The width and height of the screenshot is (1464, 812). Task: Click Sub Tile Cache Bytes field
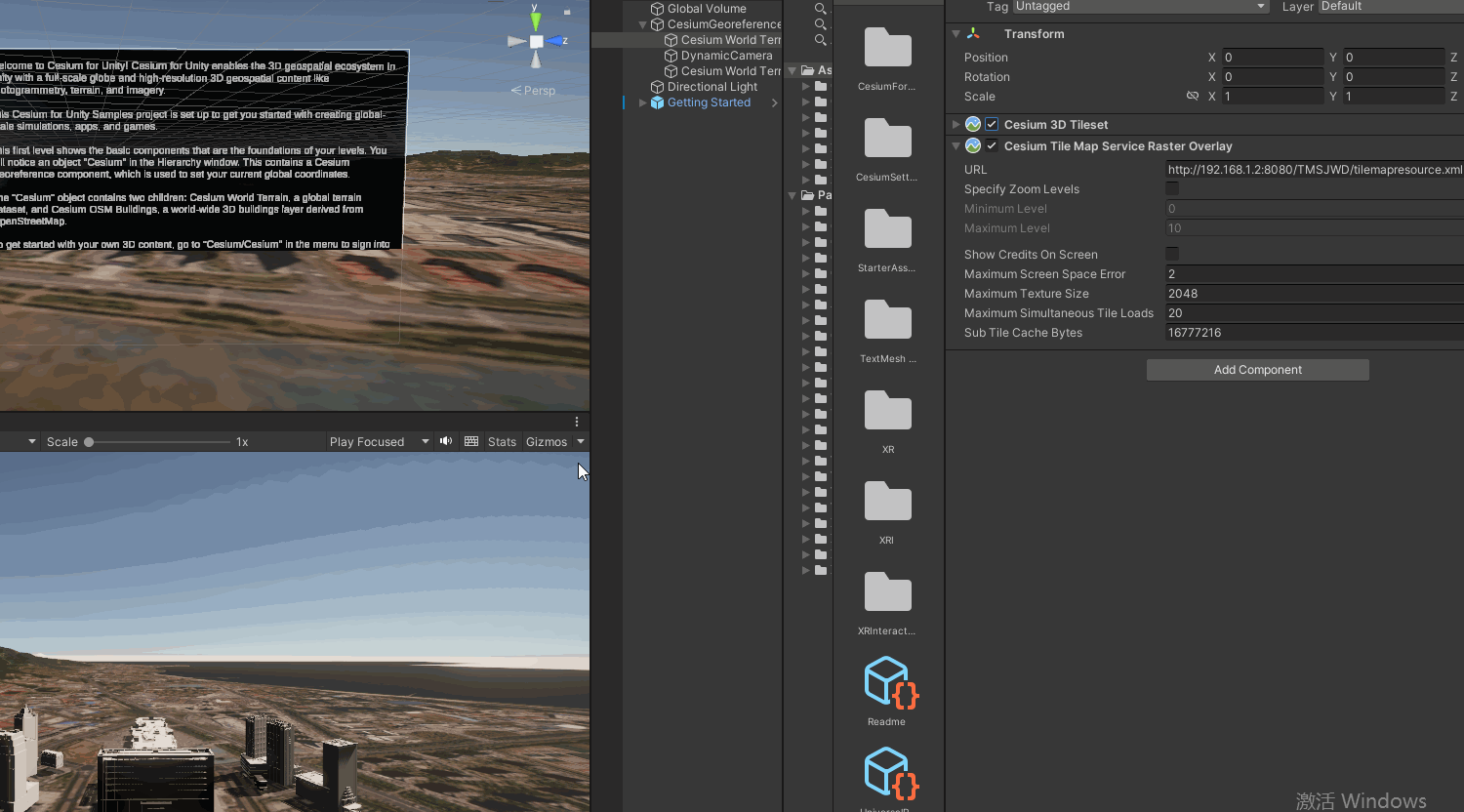coord(1315,333)
